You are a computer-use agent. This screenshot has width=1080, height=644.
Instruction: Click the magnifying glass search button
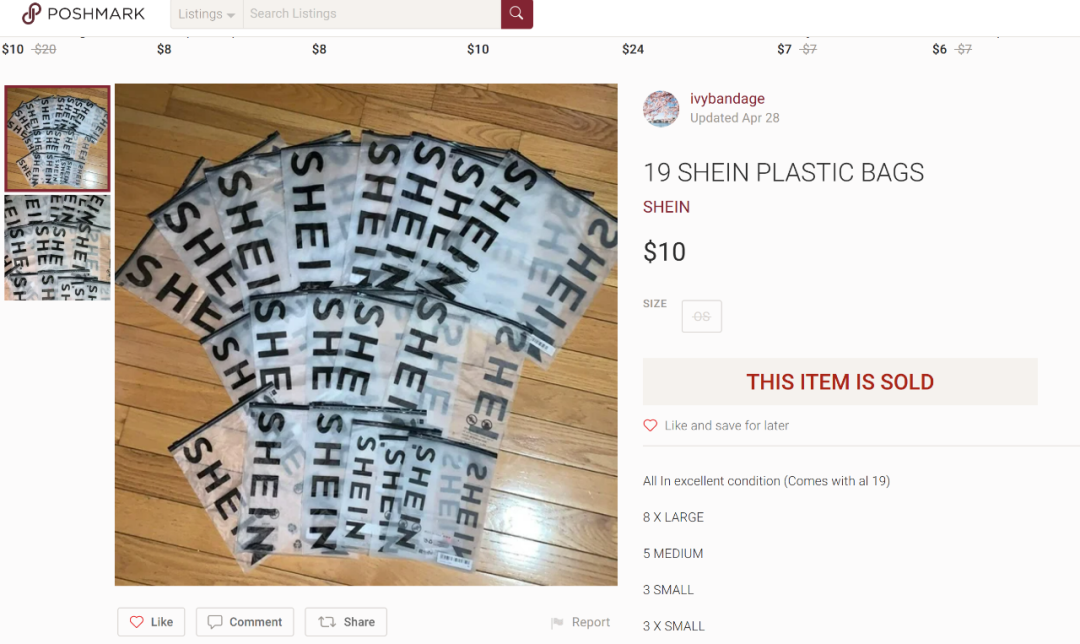coord(517,14)
